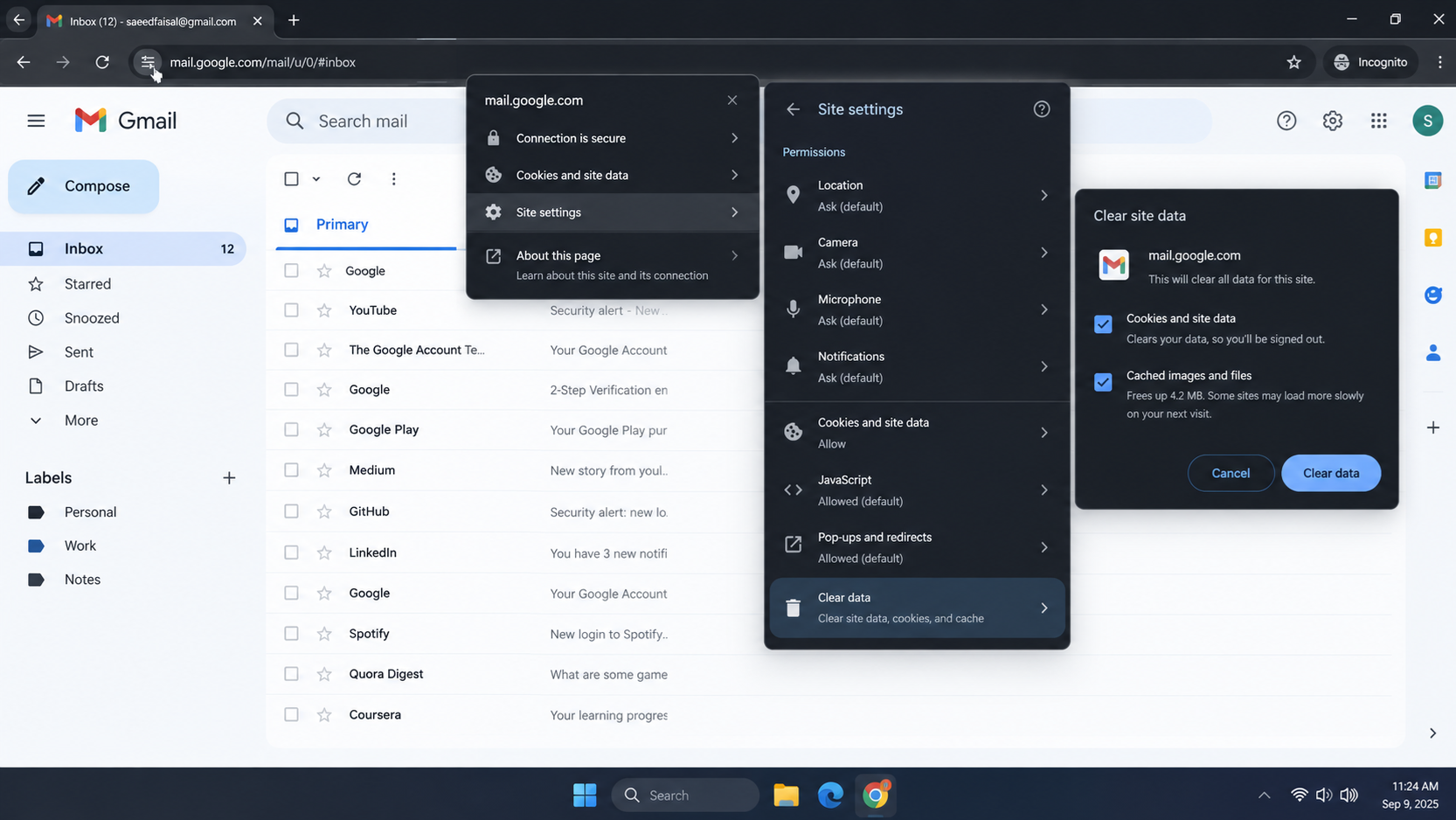Expand Location permission settings
Viewport: 1456px width, 820px height.
[x=917, y=196]
